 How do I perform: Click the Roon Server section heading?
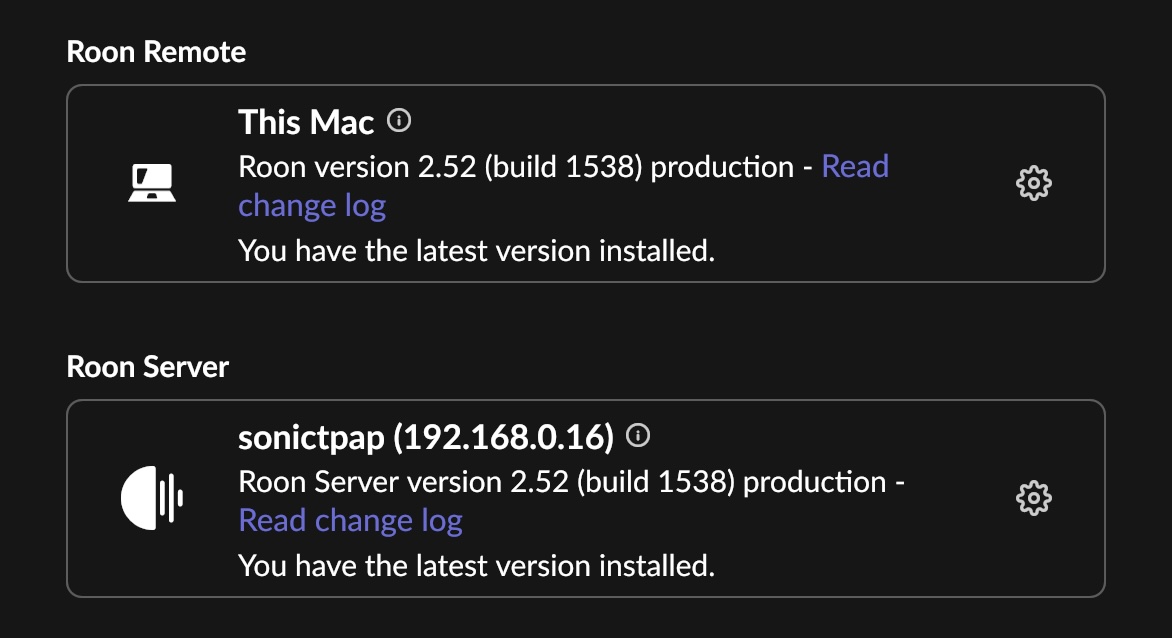tap(147, 367)
